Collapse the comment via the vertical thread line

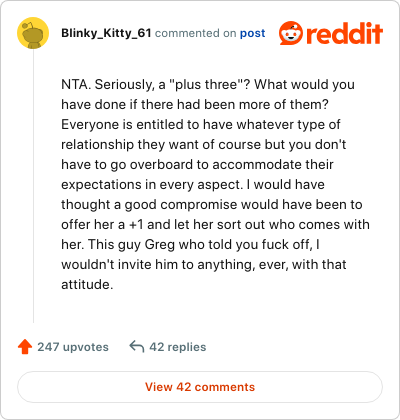point(33,186)
